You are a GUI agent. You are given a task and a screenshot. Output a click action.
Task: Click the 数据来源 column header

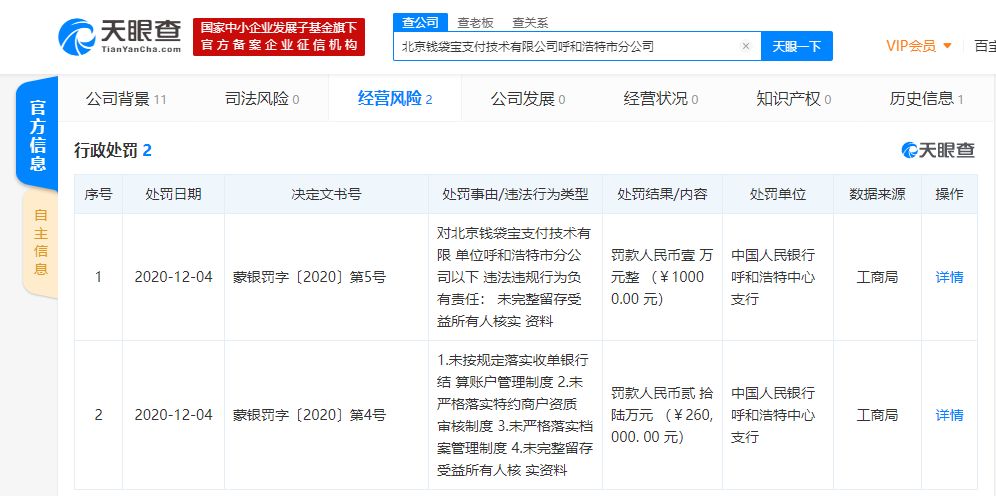click(877, 194)
